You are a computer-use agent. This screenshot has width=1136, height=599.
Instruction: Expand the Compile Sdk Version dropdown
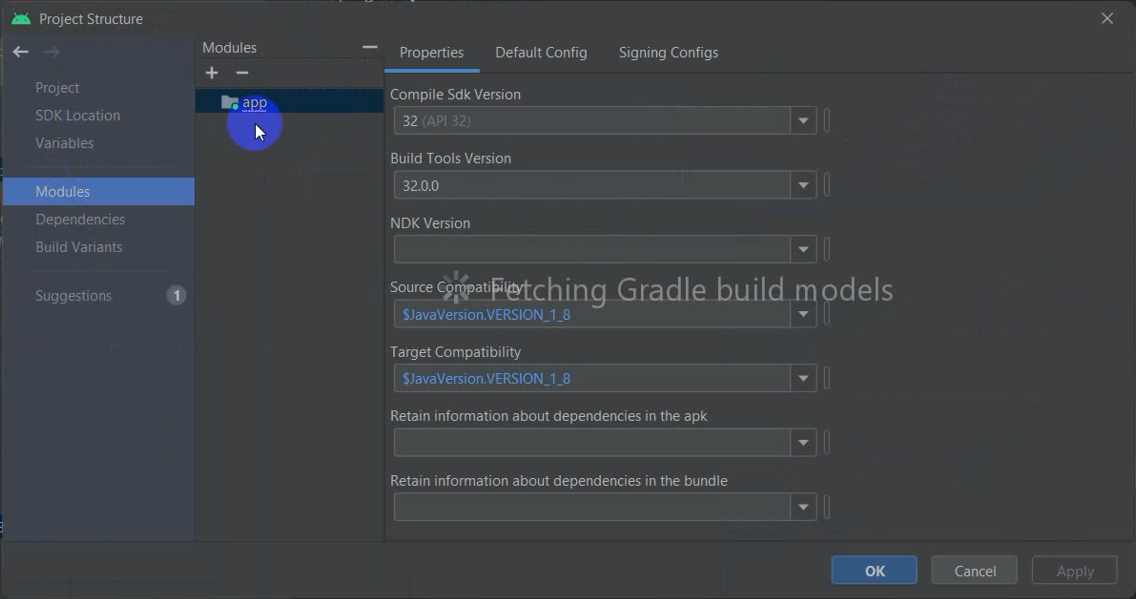[x=803, y=121]
